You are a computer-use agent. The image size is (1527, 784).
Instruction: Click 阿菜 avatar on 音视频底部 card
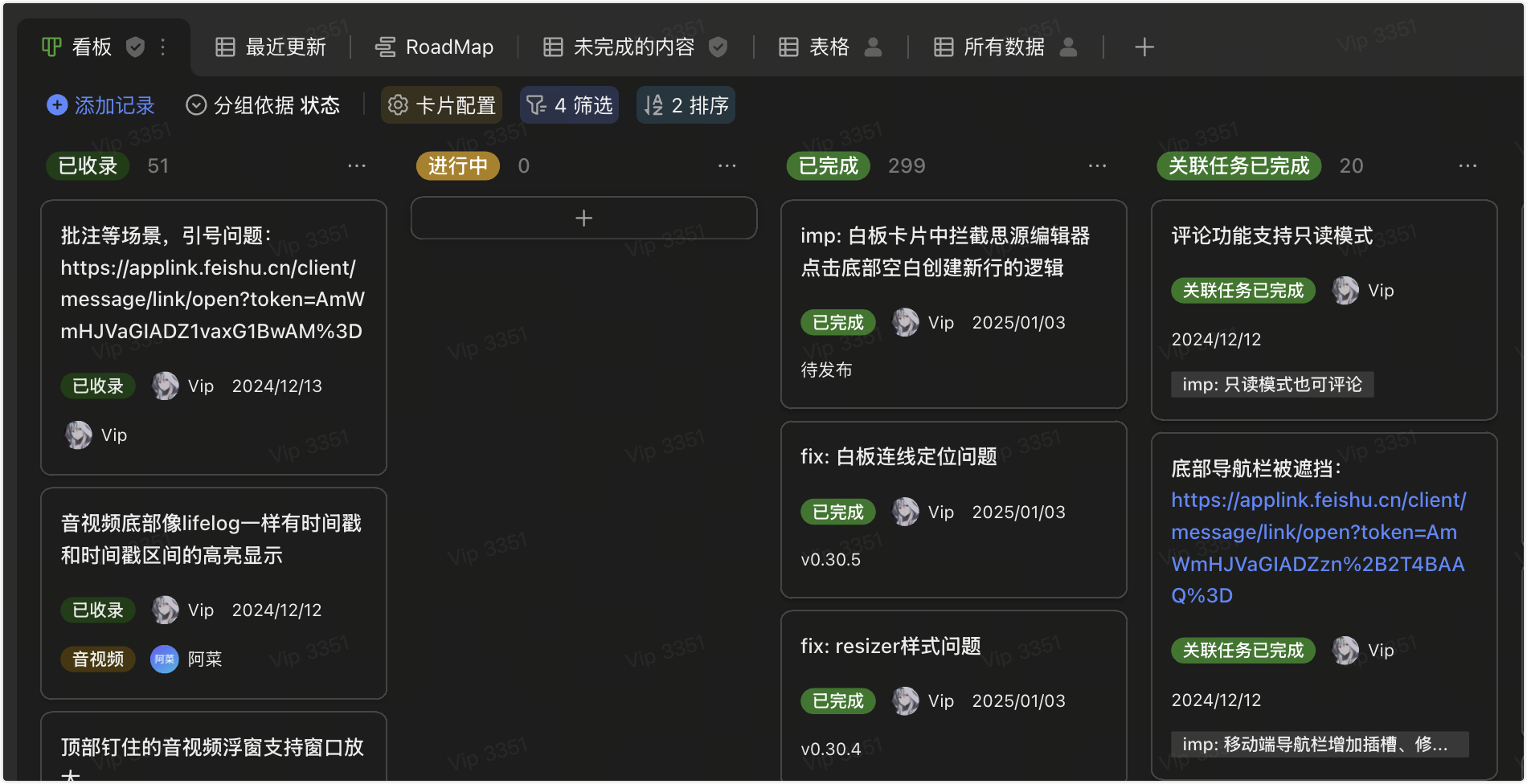click(x=165, y=659)
